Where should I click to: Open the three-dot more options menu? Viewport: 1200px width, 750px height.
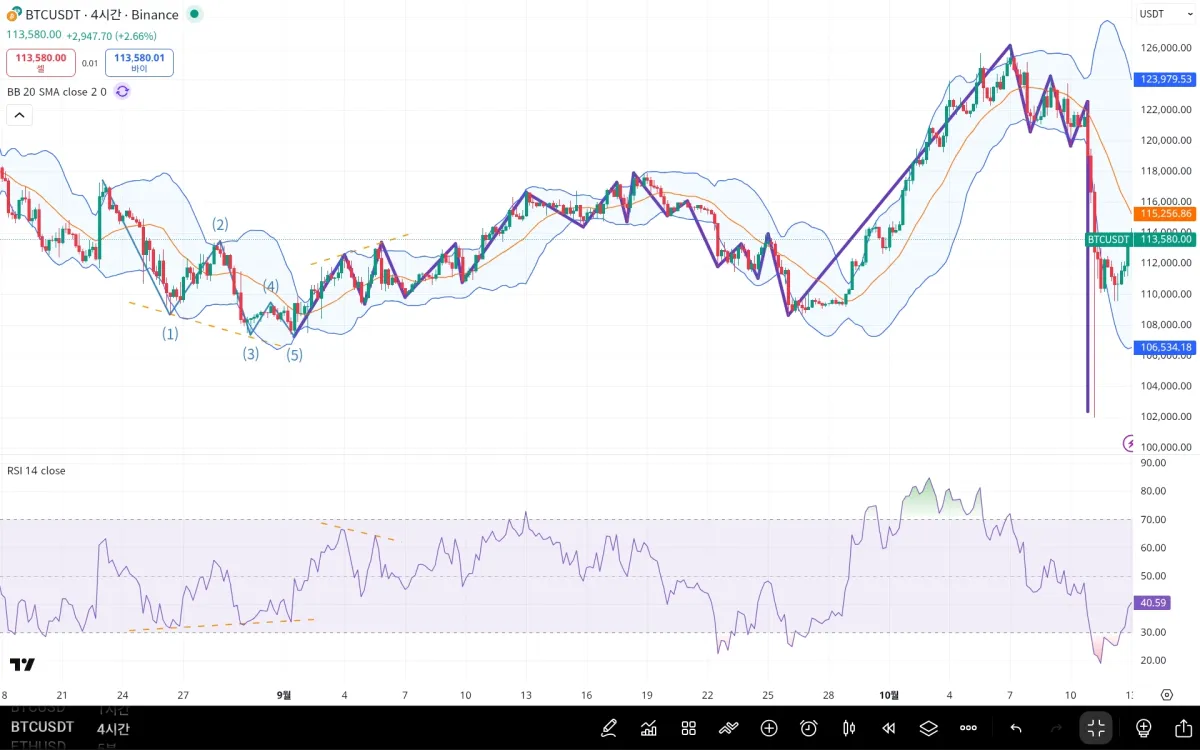point(968,728)
